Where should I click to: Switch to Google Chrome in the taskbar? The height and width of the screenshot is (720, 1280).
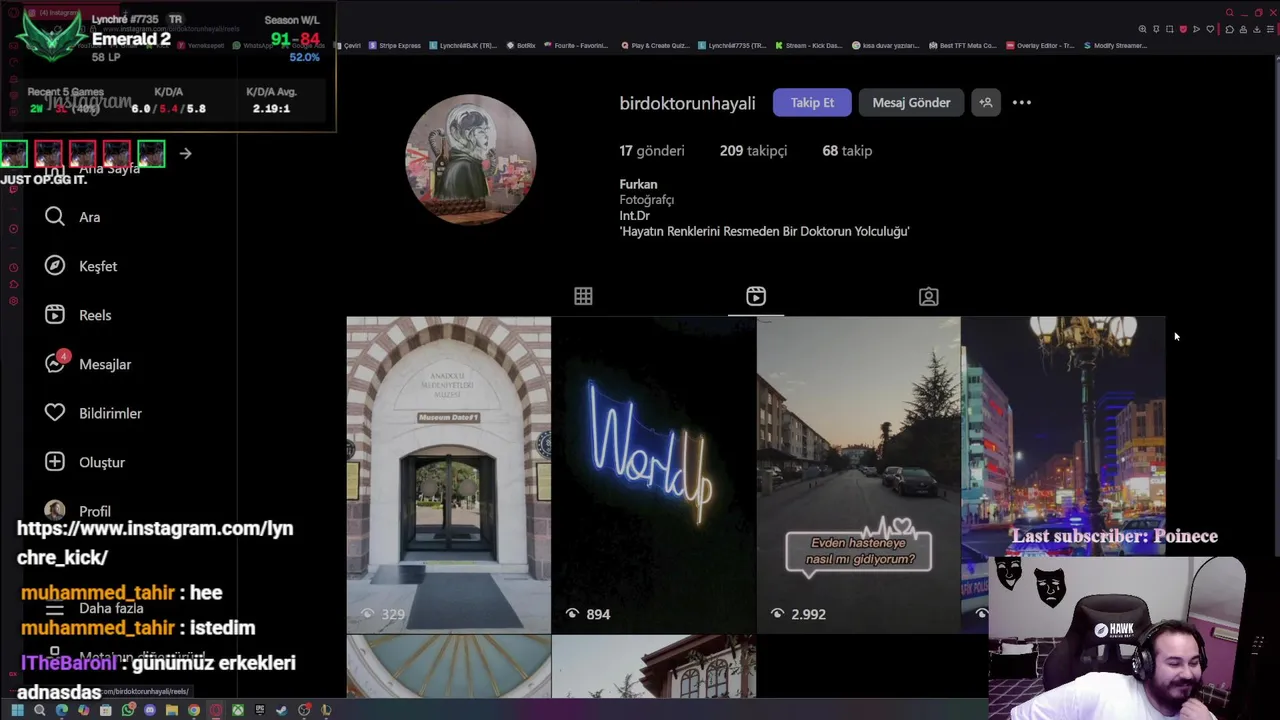pyautogui.click(x=194, y=710)
